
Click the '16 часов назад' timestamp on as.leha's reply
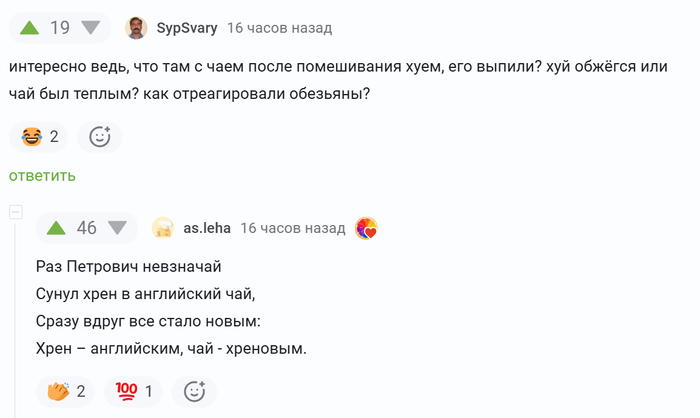coord(293,228)
